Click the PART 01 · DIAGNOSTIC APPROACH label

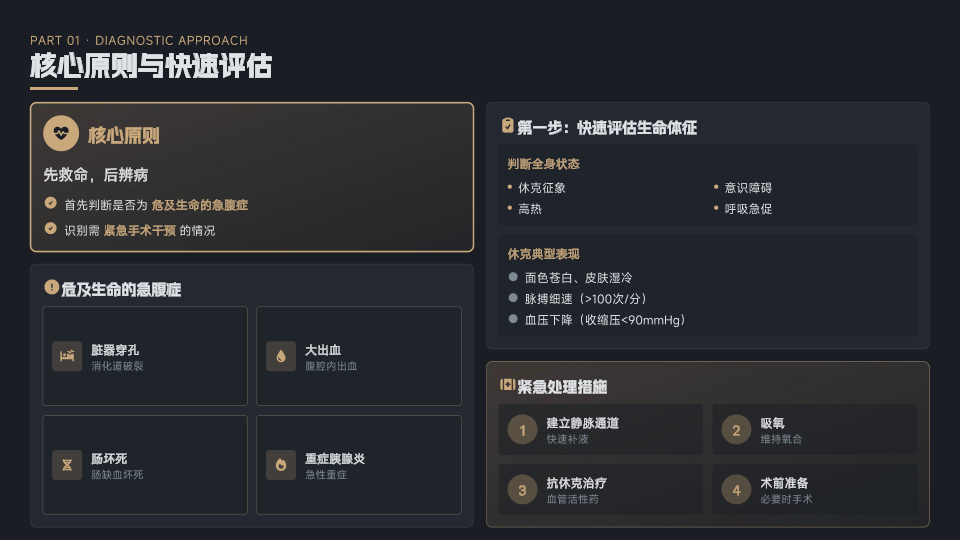139,41
